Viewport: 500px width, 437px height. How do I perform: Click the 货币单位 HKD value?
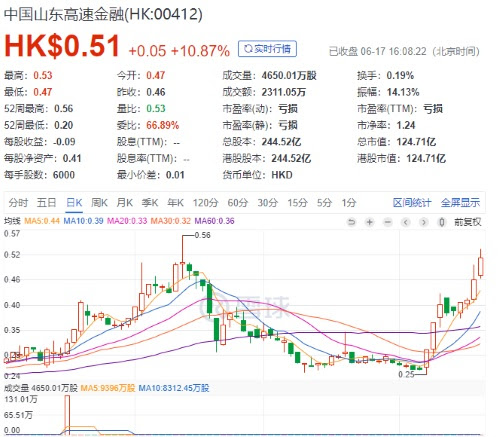[282, 175]
